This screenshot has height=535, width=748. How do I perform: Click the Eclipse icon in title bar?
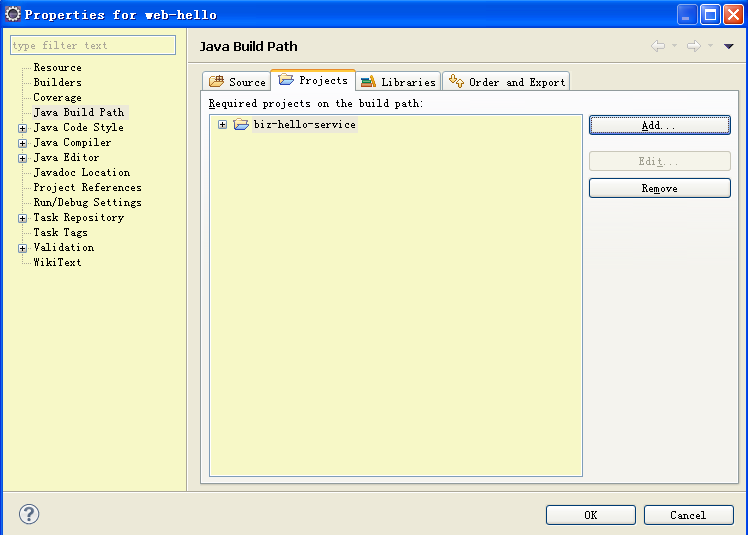coord(13,14)
